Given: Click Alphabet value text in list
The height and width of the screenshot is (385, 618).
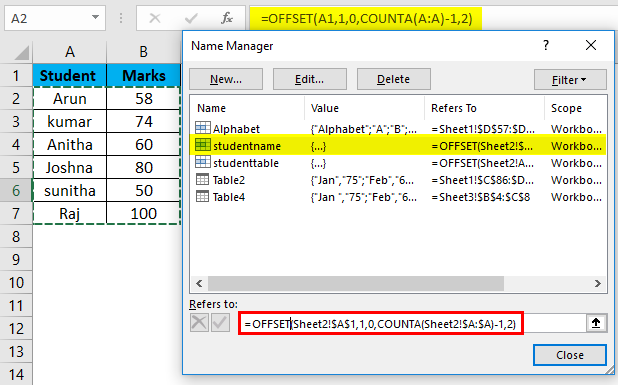Looking at the screenshot, I should pyautogui.click(x=363, y=129).
